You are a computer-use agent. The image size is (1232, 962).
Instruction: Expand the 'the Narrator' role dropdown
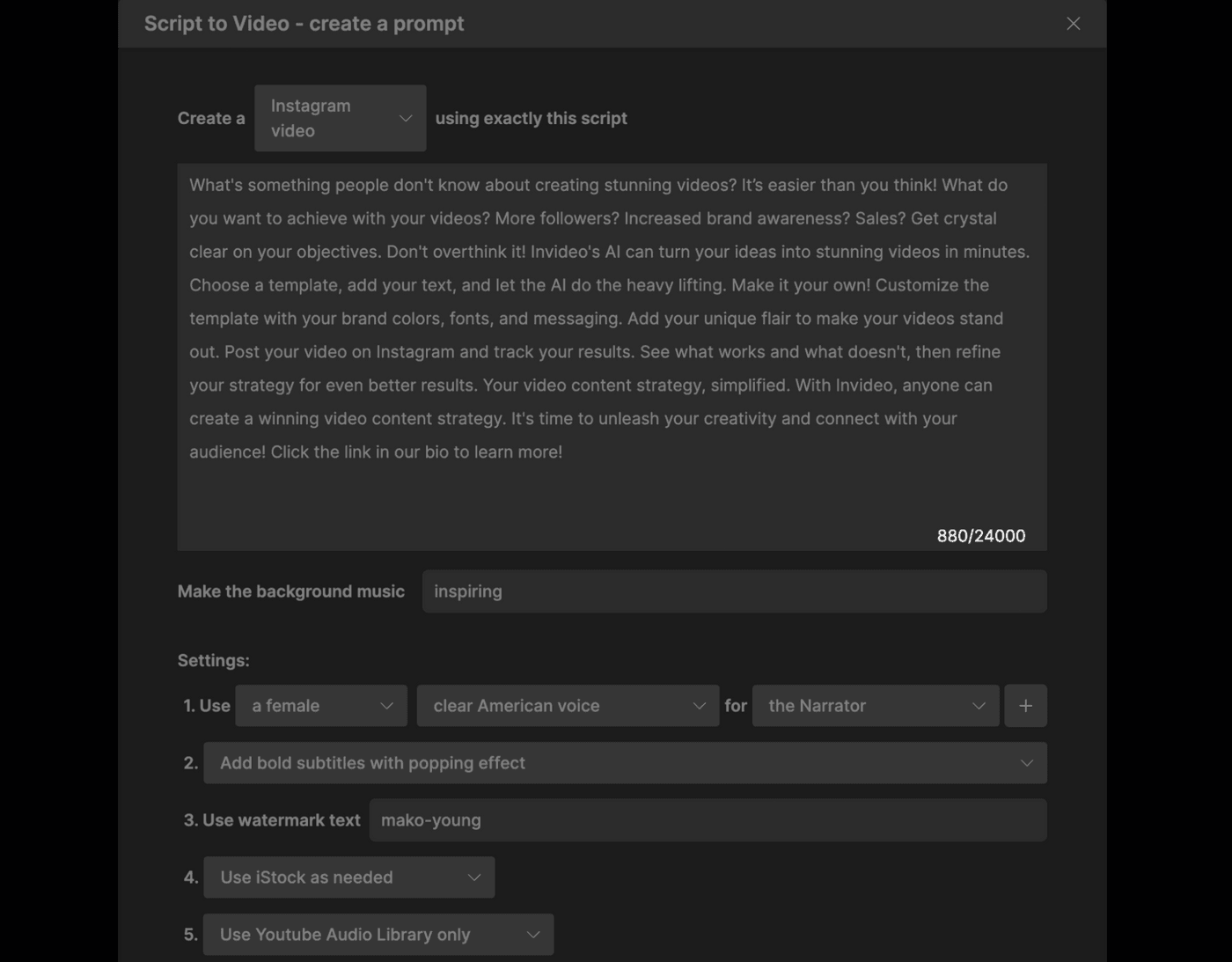tap(875, 705)
